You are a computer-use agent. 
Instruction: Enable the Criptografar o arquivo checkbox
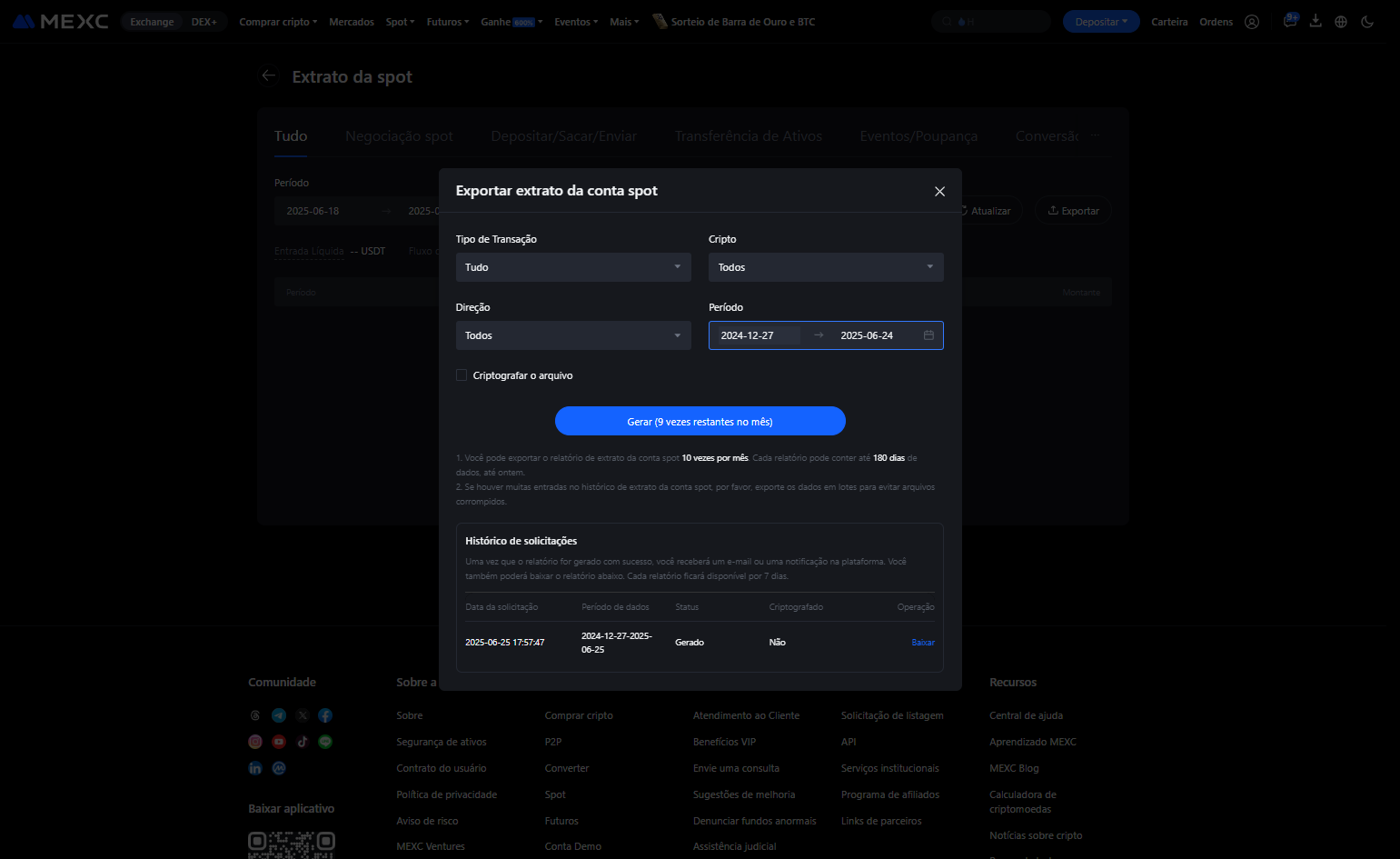(462, 375)
